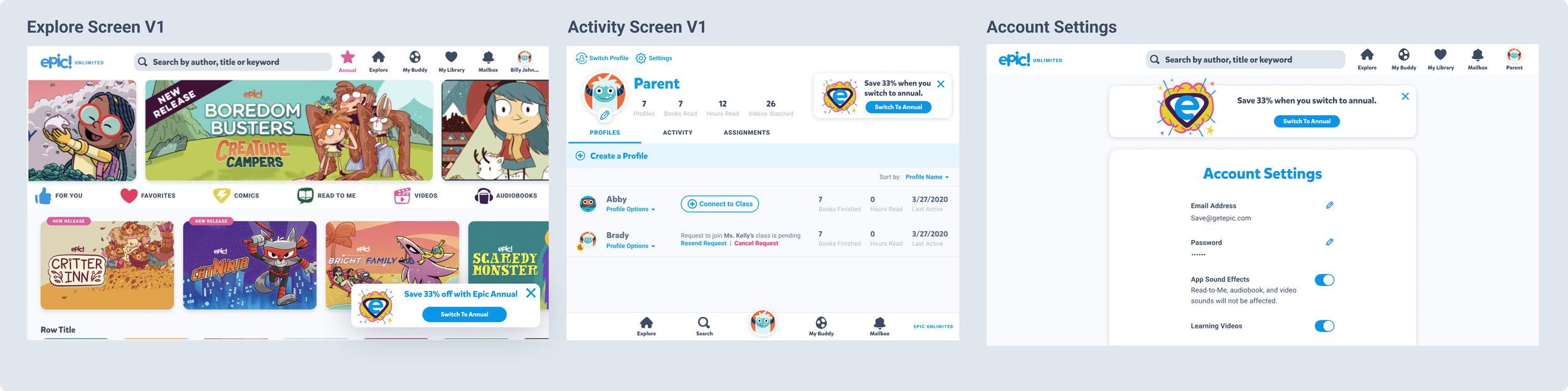Click Abby's profile avatar

click(x=588, y=204)
